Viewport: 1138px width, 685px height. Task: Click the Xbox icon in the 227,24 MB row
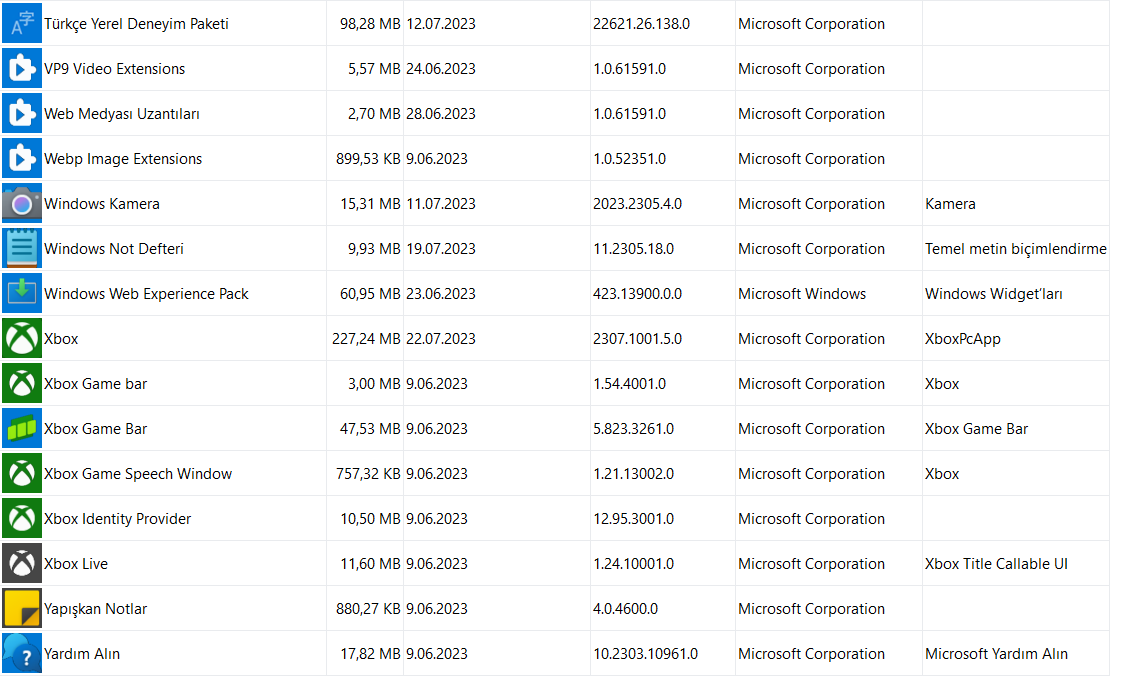21,339
